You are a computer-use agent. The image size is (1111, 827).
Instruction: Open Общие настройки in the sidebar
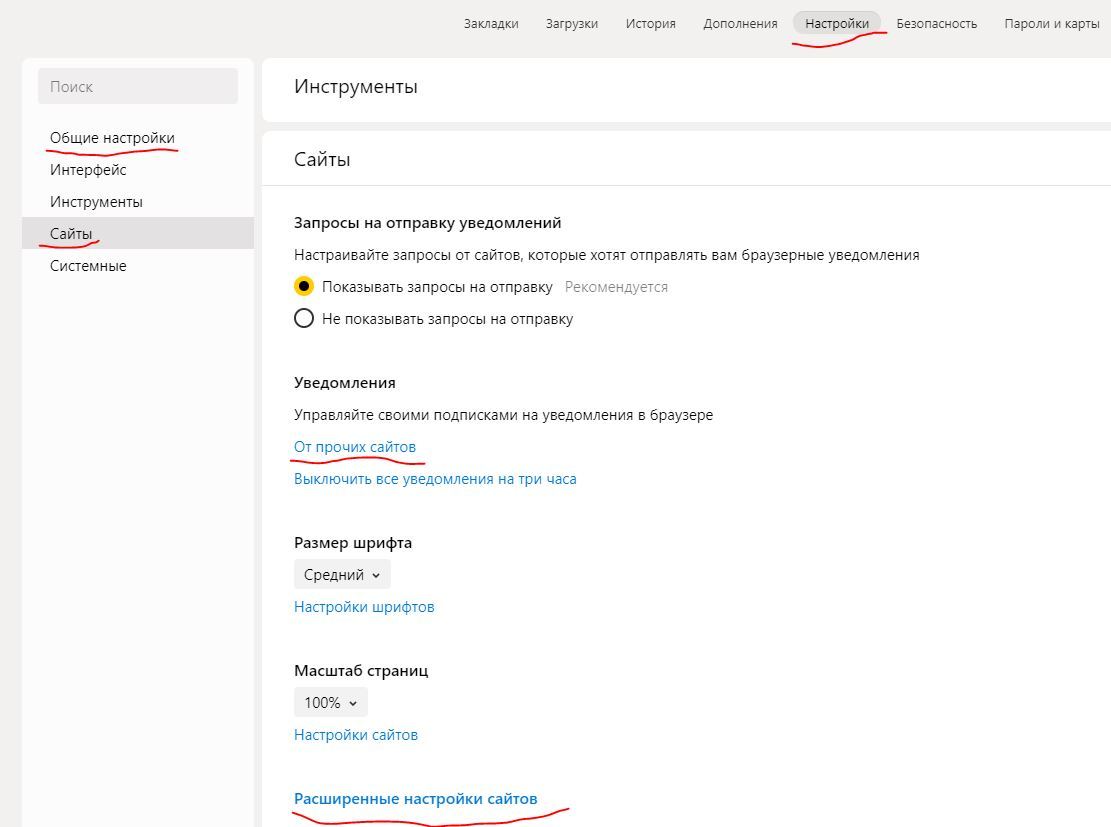click(112, 138)
